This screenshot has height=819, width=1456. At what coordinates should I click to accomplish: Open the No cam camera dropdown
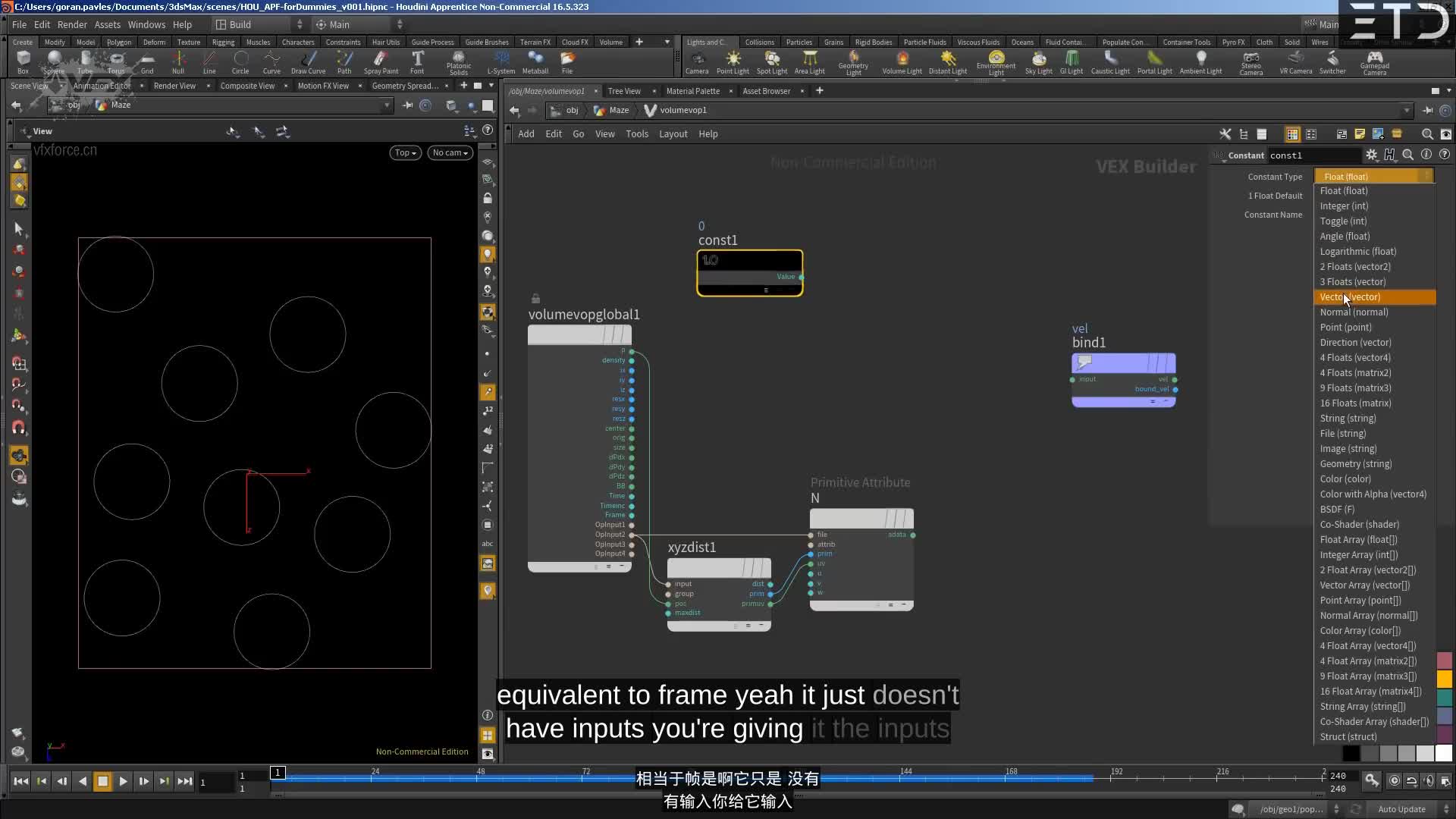click(x=450, y=152)
